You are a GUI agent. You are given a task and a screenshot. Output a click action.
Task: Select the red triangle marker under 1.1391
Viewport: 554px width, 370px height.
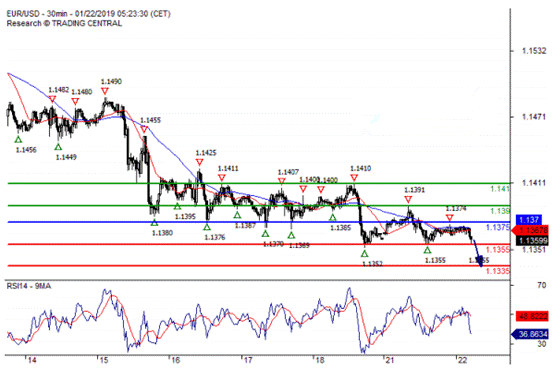click(x=408, y=200)
